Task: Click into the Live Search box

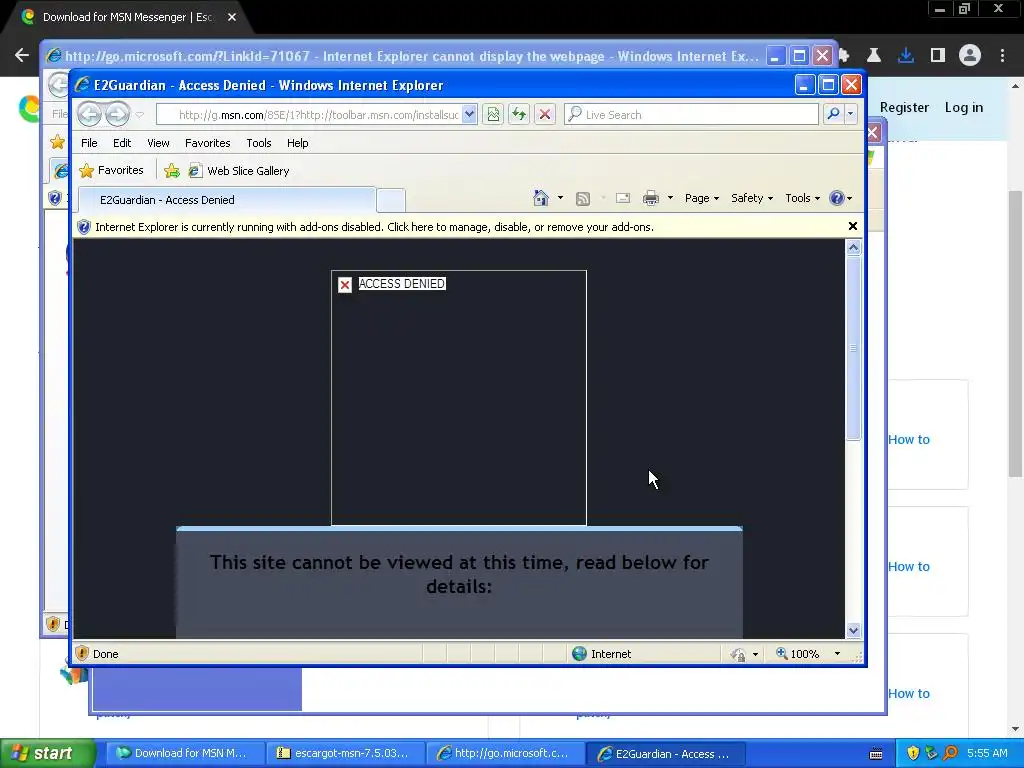Action: click(691, 115)
